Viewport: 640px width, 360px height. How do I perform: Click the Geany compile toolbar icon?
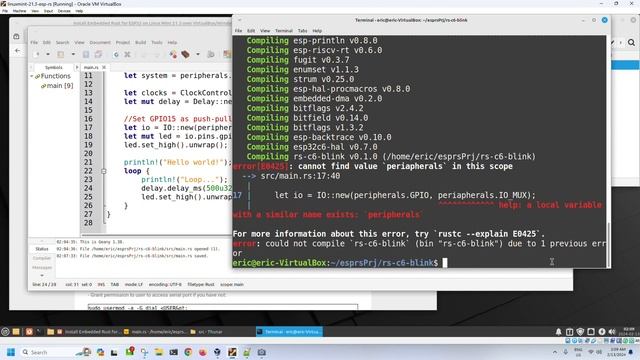[173, 54]
